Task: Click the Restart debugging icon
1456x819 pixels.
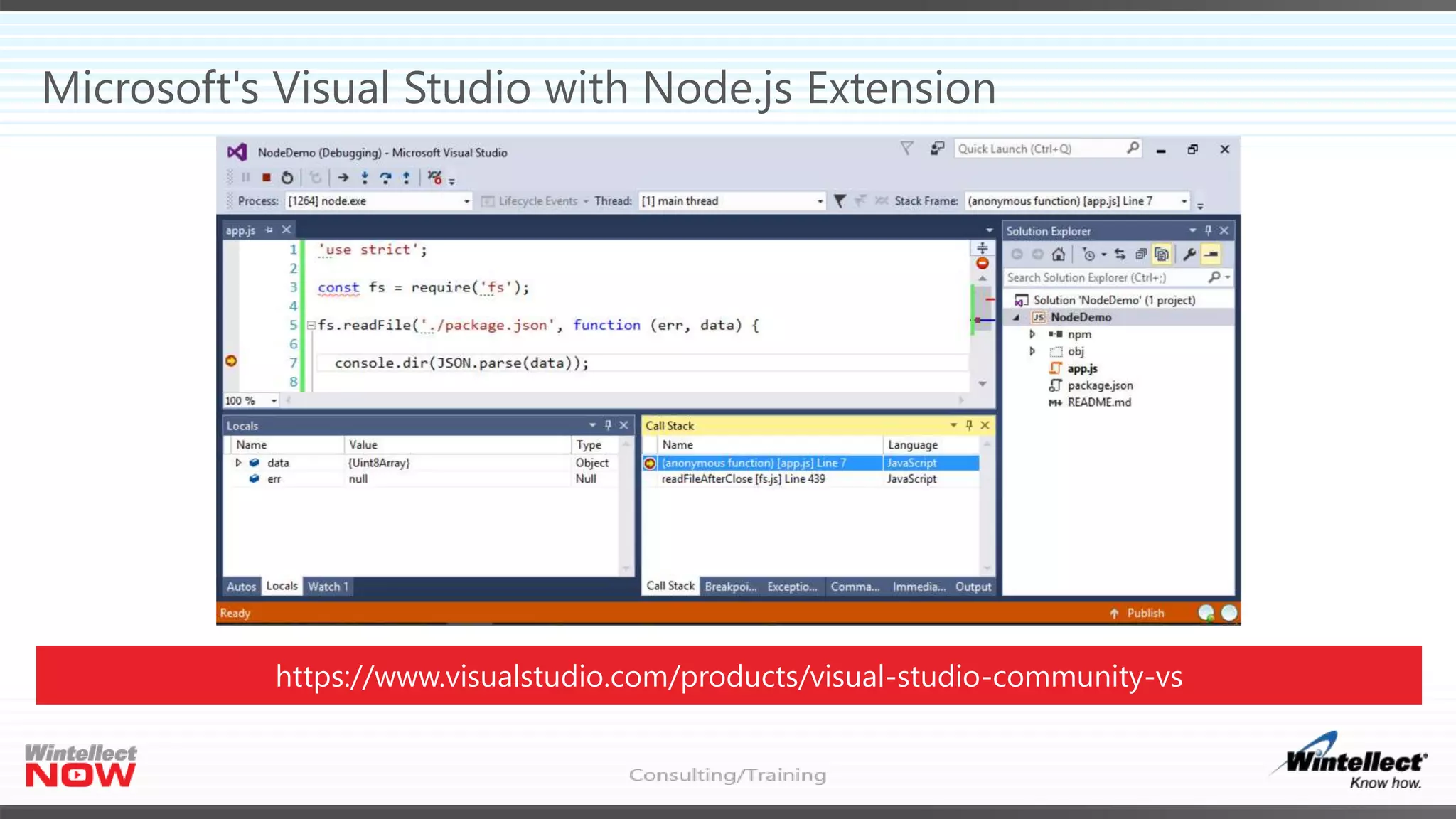Action: point(287,178)
